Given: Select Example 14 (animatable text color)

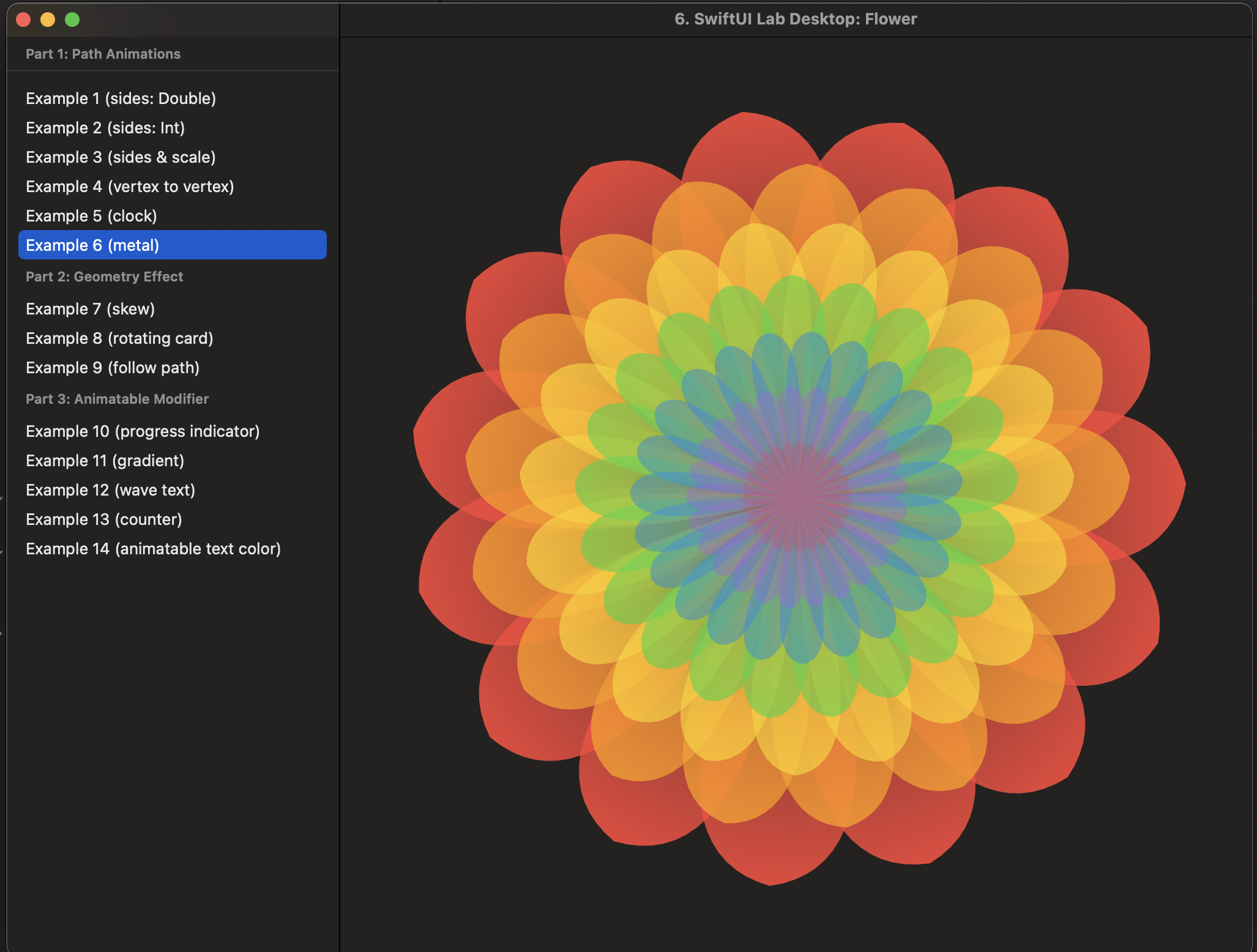Looking at the screenshot, I should click(153, 549).
